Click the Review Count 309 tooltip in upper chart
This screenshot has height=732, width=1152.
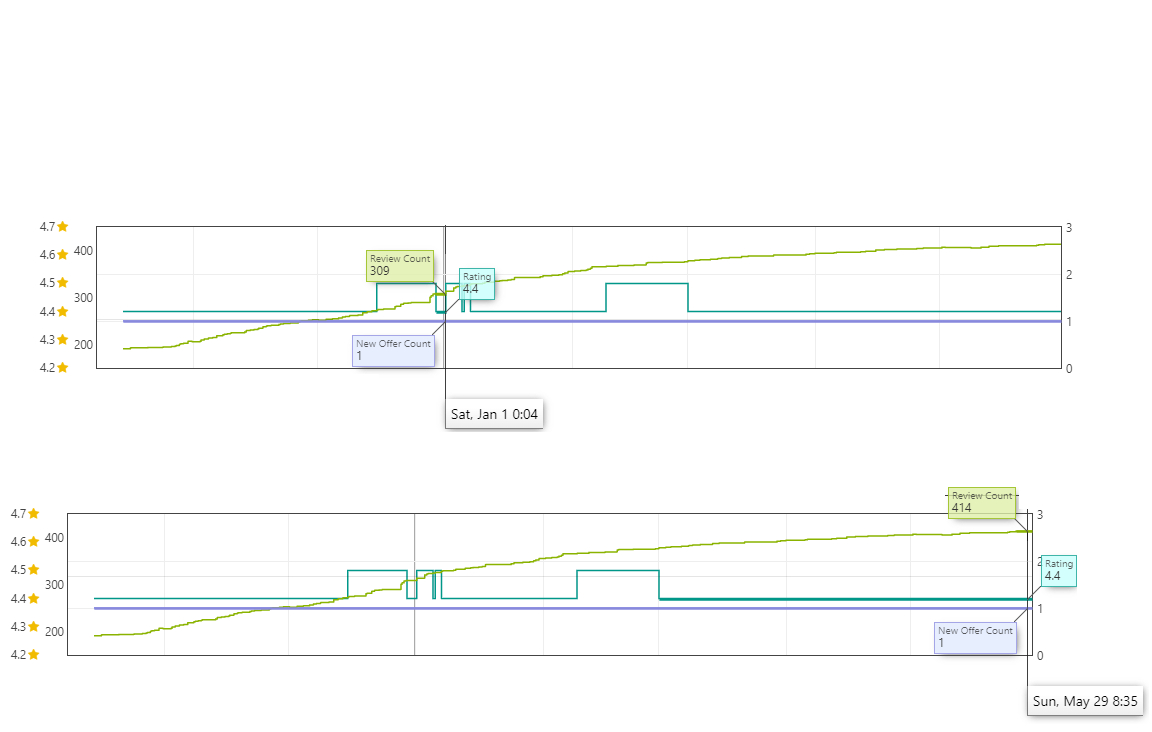coord(400,265)
